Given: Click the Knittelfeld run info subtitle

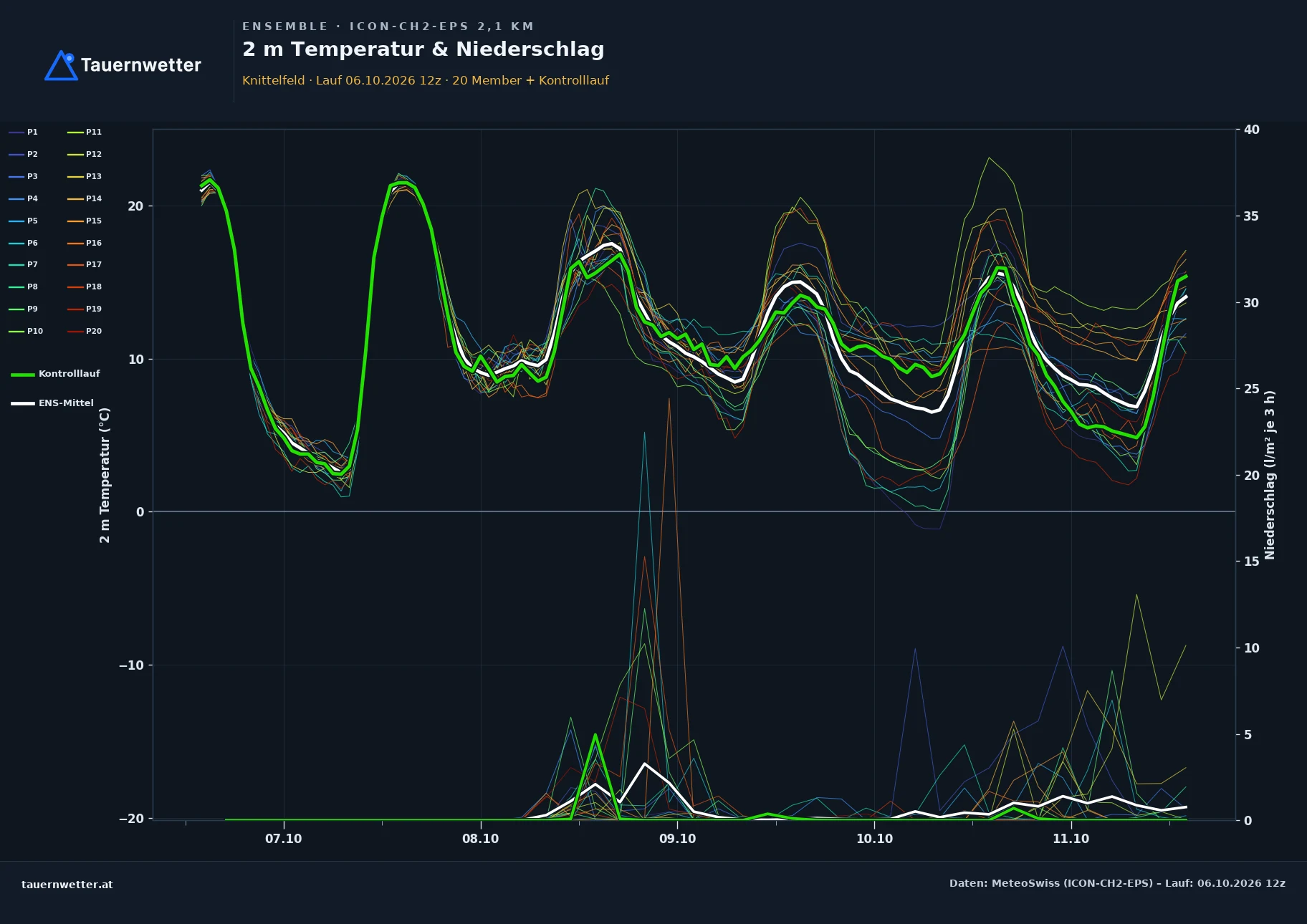Looking at the screenshot, I should (426, 80).
